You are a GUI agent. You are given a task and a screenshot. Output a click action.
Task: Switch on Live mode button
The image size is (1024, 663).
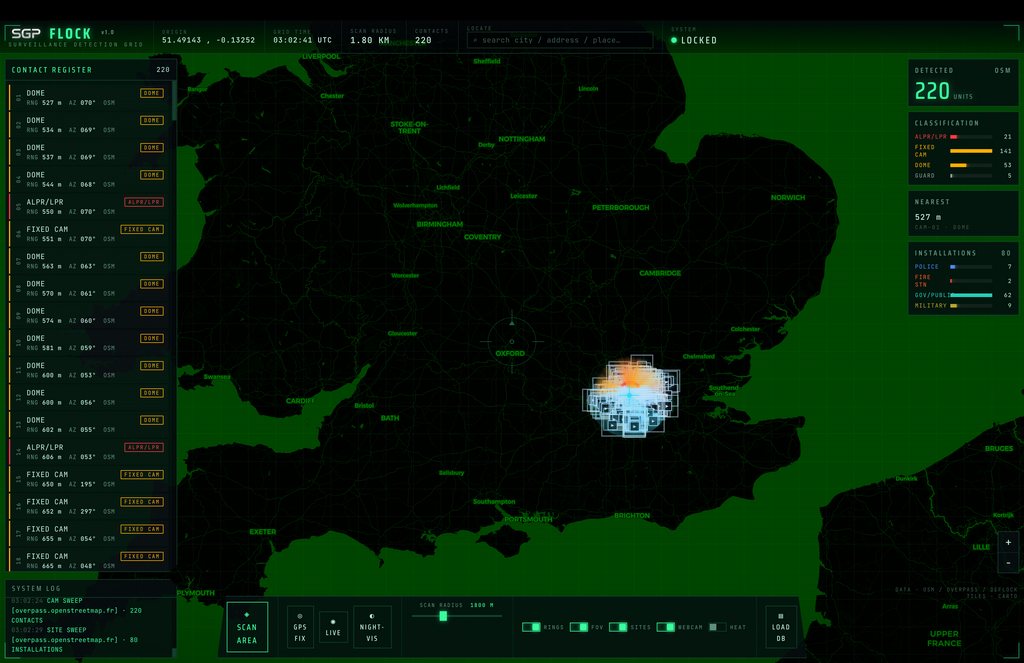333,627
